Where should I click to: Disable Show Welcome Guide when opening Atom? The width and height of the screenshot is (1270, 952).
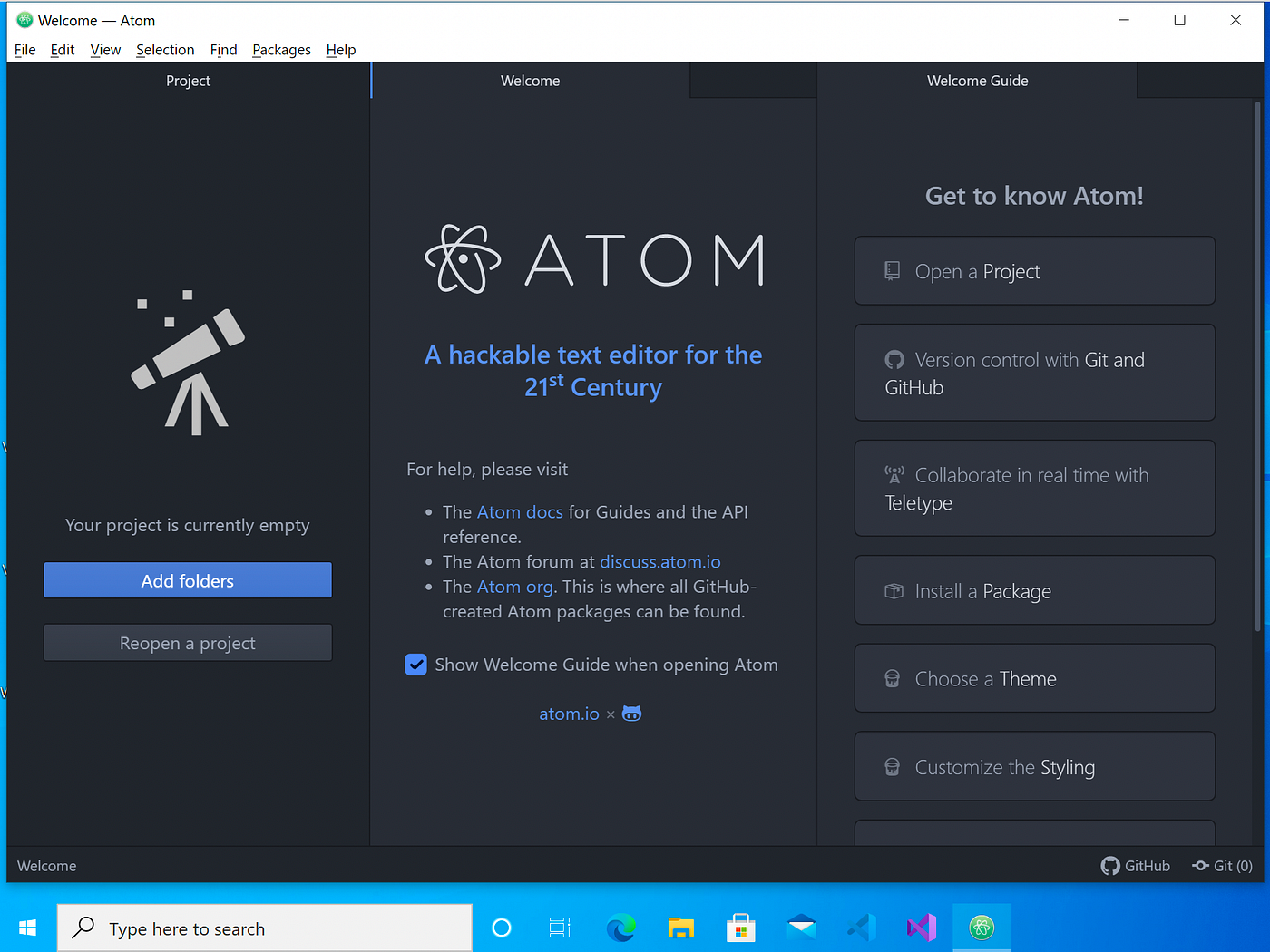pos(415,665)
